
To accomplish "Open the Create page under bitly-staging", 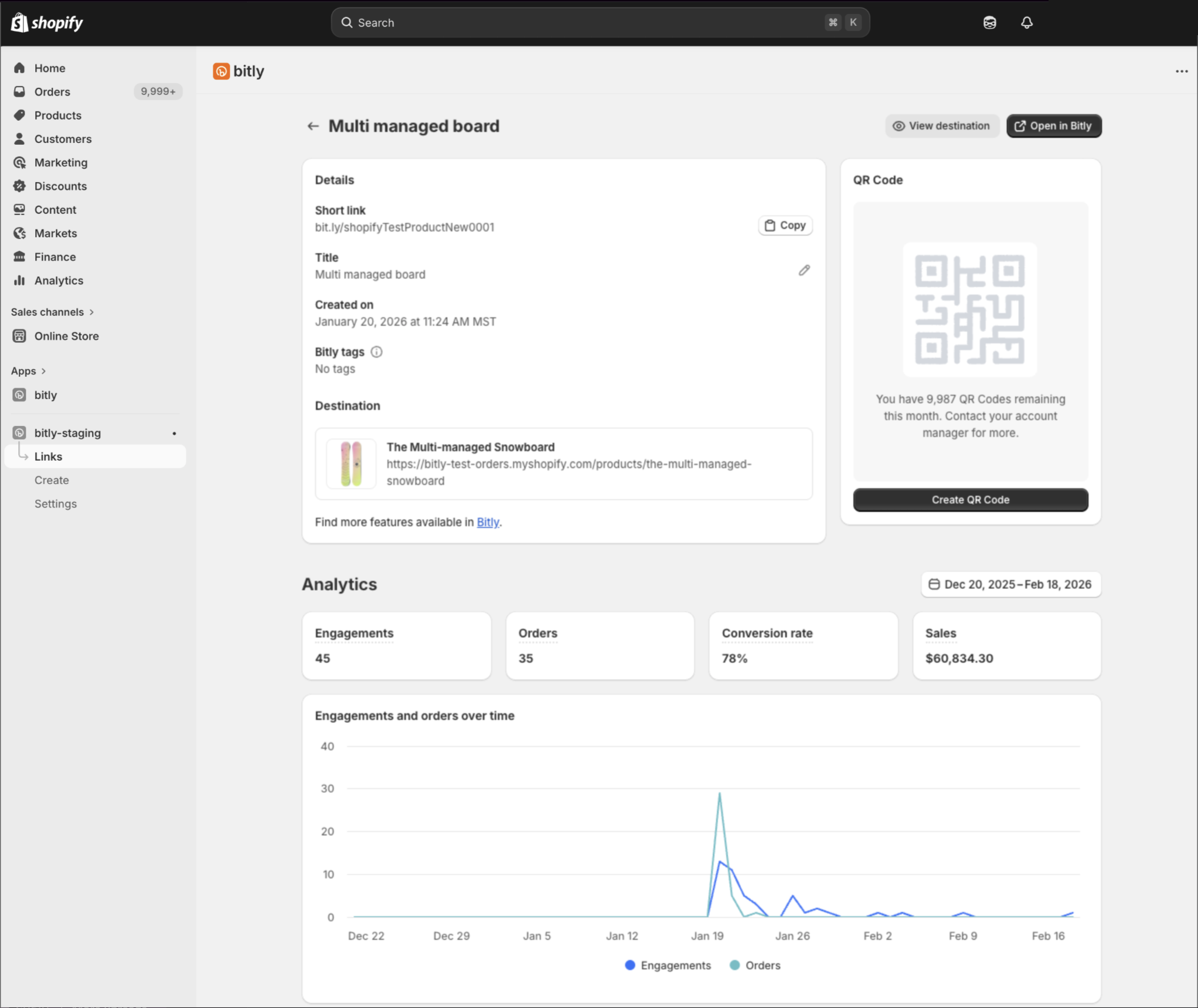I will click(52, 480).
